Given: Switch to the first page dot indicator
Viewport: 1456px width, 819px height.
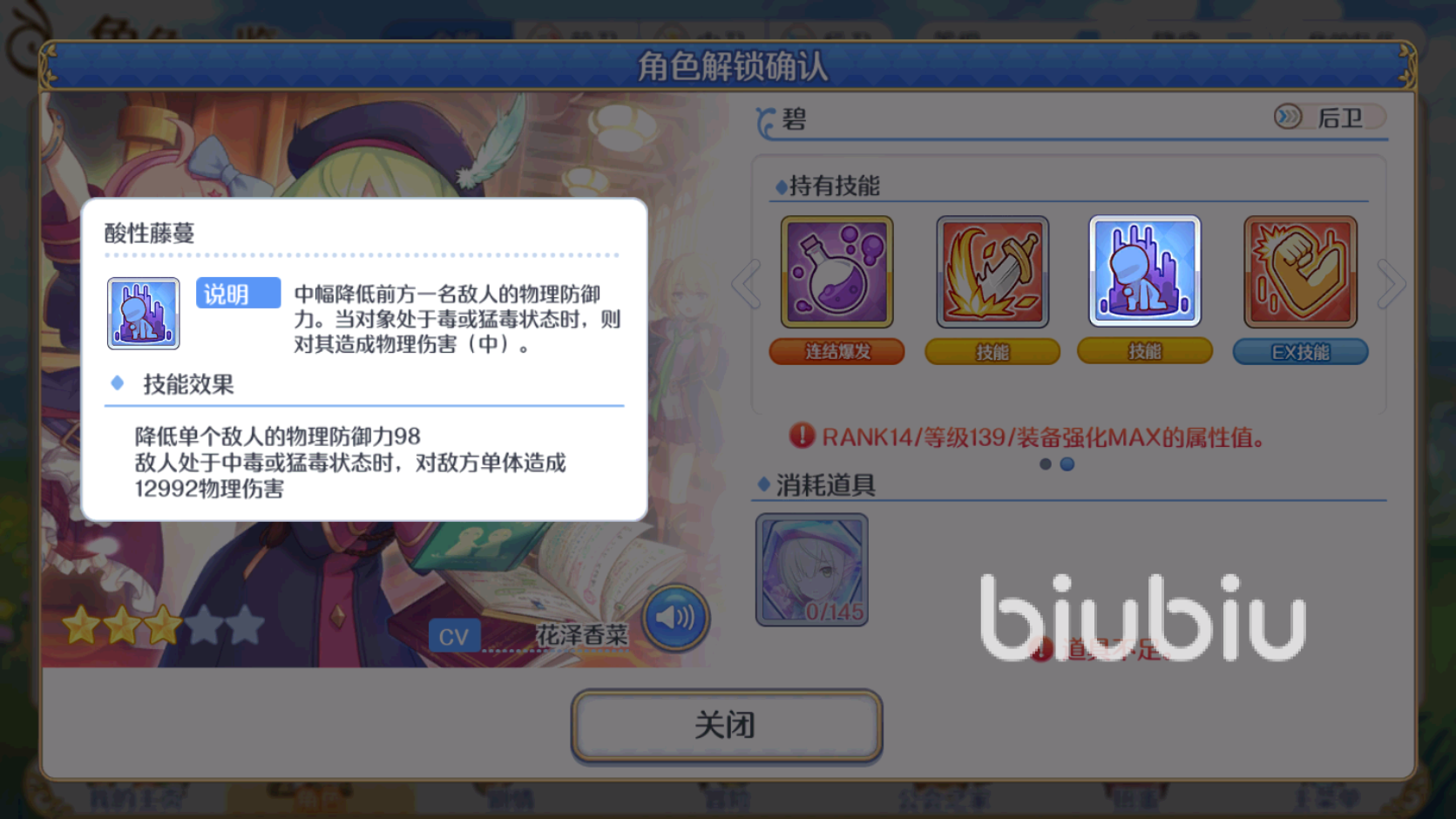Looking at the screenshot, I should (1046, 464).
